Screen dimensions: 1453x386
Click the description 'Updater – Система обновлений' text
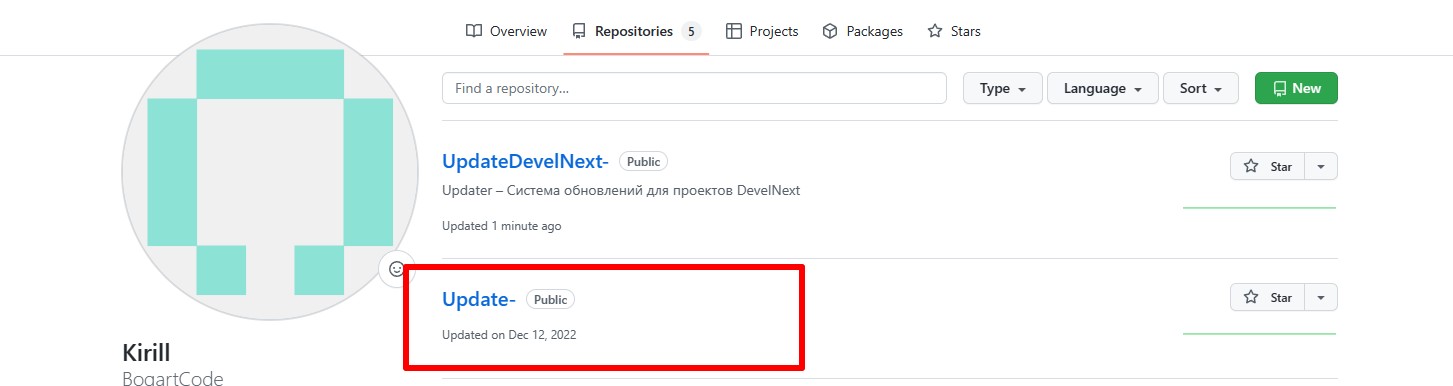pyautogui.click(x=621, y=190)
